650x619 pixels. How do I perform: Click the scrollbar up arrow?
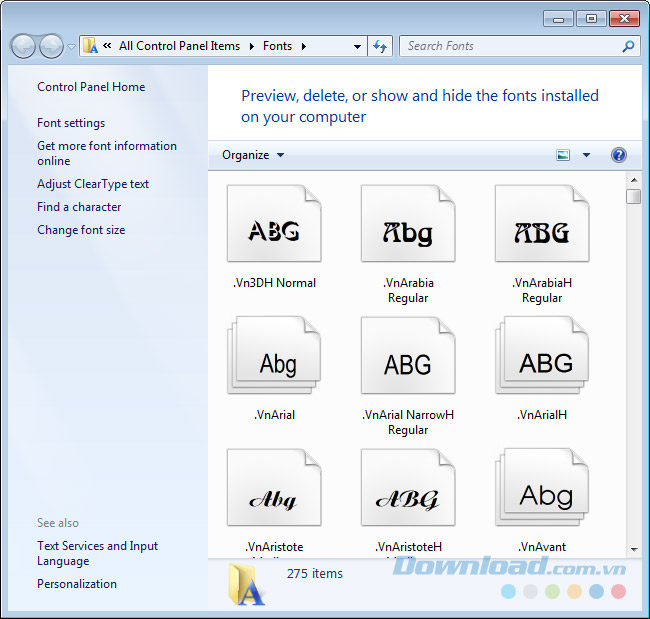click(x=634, y=180)
